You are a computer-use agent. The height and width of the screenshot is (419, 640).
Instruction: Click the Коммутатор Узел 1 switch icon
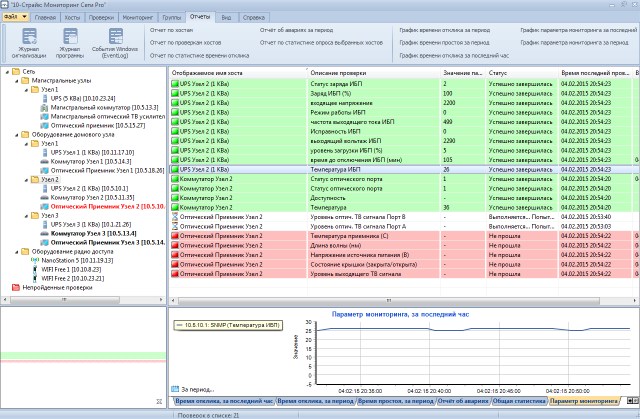coord(44,161)
